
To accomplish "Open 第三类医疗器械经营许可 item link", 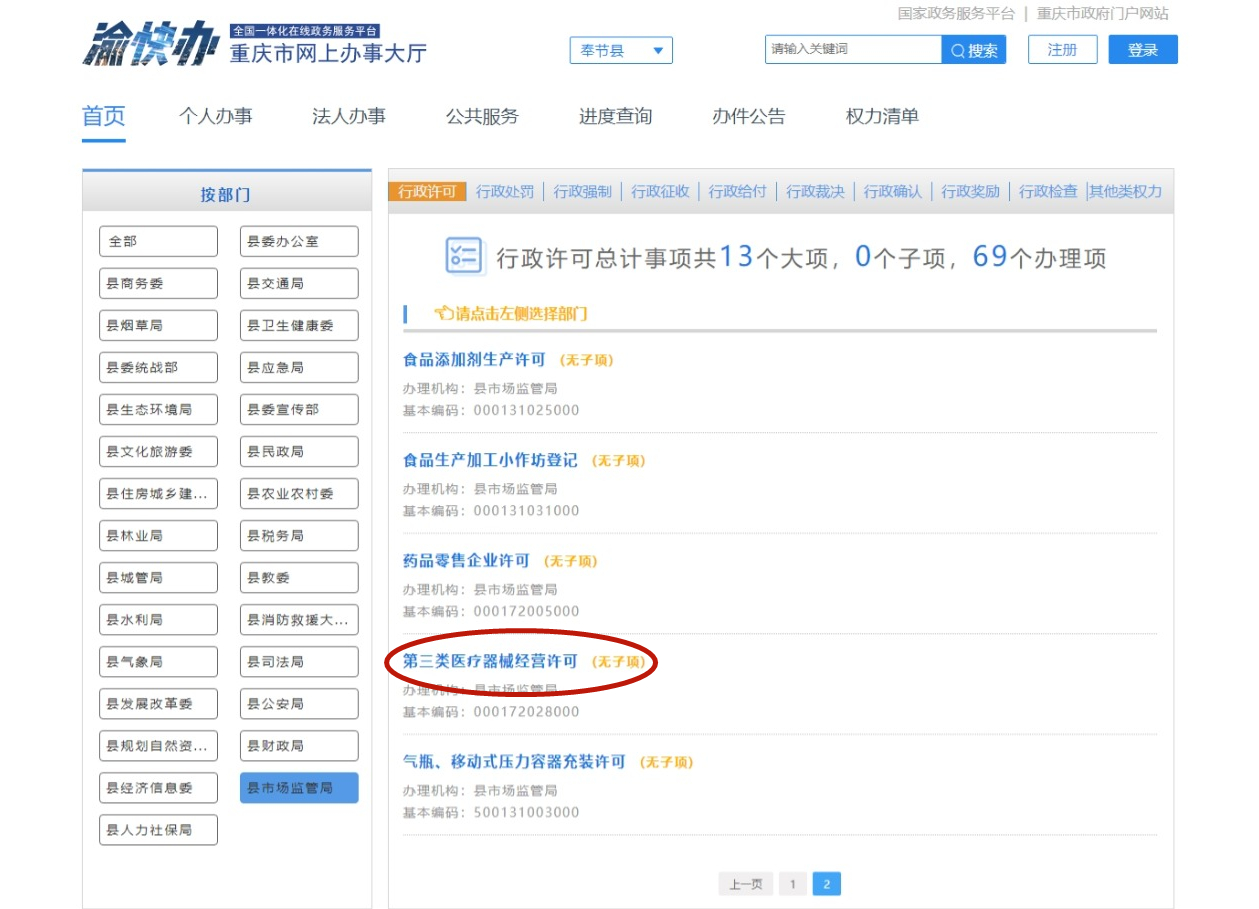I will point(490,661).
